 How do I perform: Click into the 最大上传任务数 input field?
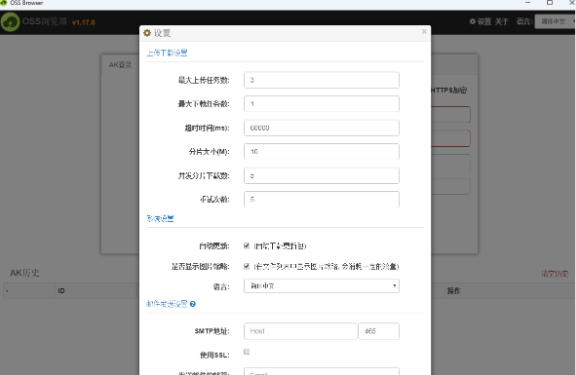[321, 80]
